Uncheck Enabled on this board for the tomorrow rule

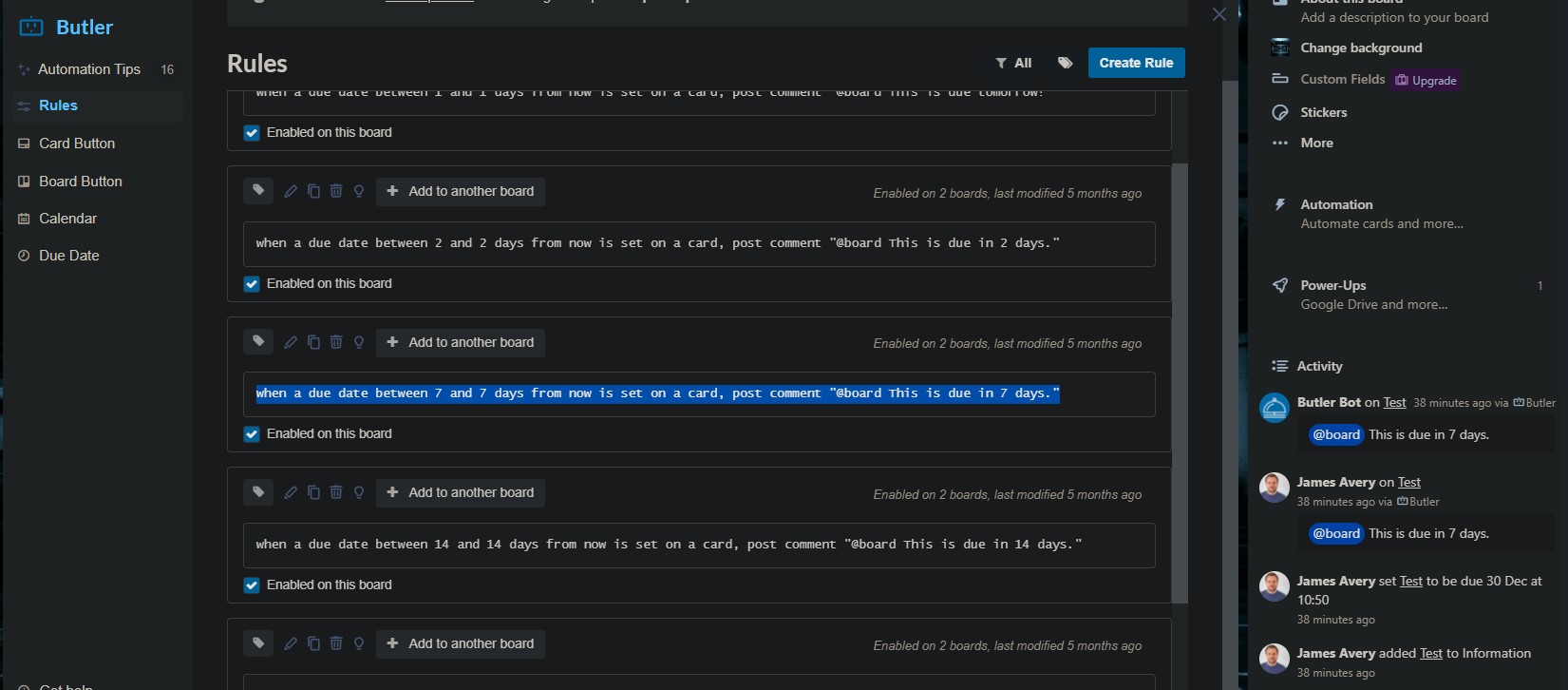tap(252, 133)
